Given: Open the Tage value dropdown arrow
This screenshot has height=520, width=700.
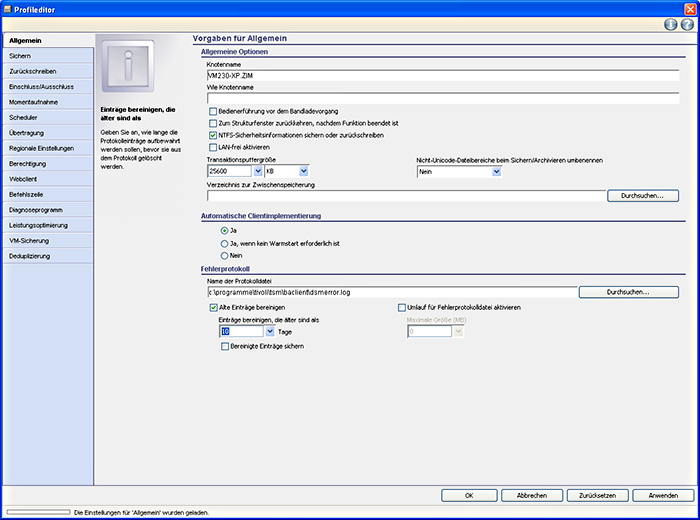Looking at the screenshot, I should click(x=270, y=331).
